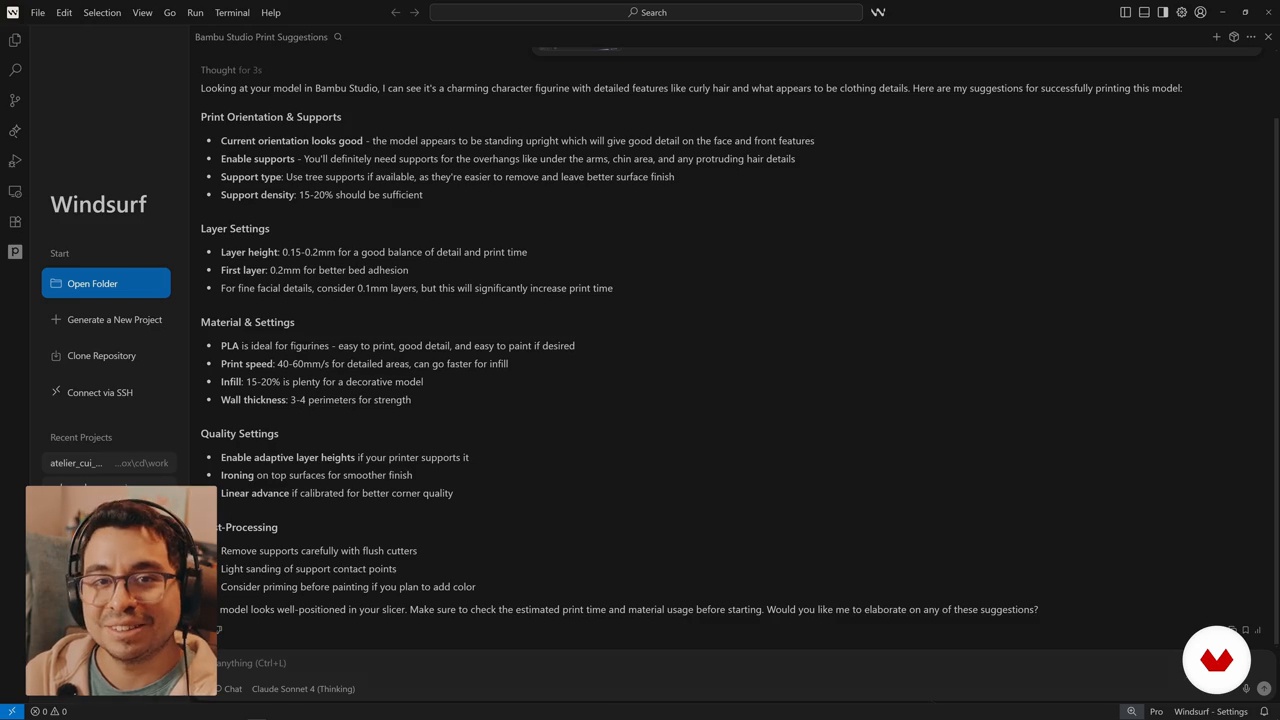Open the Remote Explorer view
Viewport: 1280px width, 720px height.
tap(15, 191)
